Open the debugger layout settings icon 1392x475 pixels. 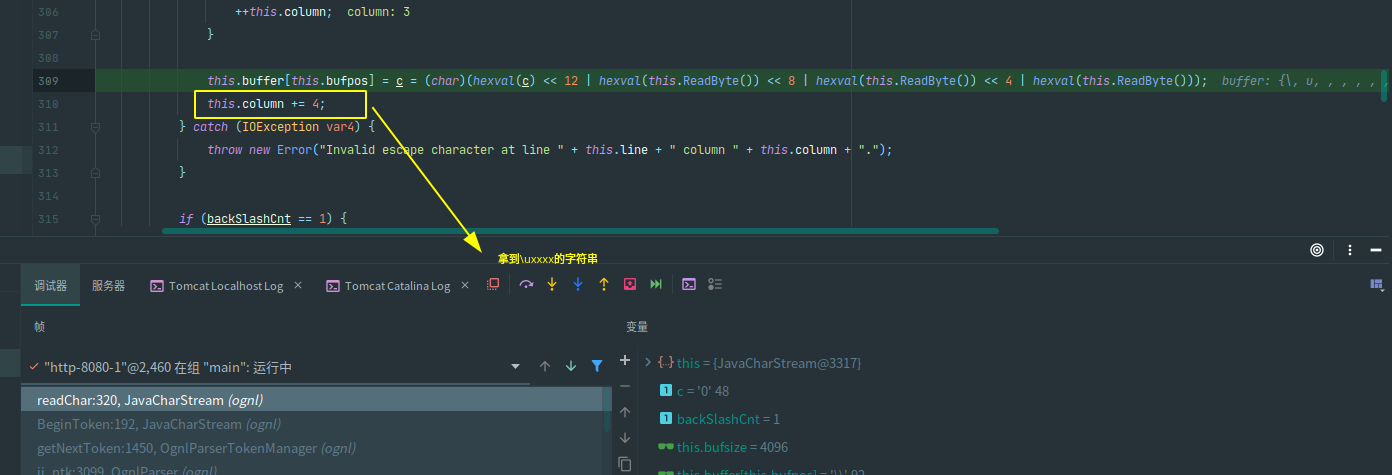point(1376,285)
